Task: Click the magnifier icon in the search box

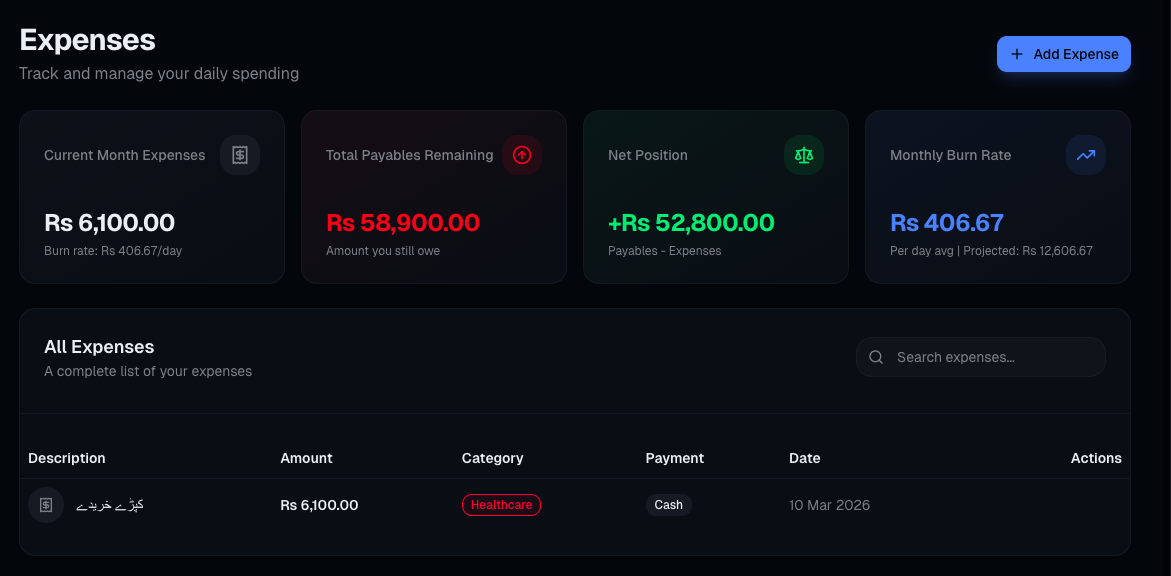Action: (x=876, y=357)
